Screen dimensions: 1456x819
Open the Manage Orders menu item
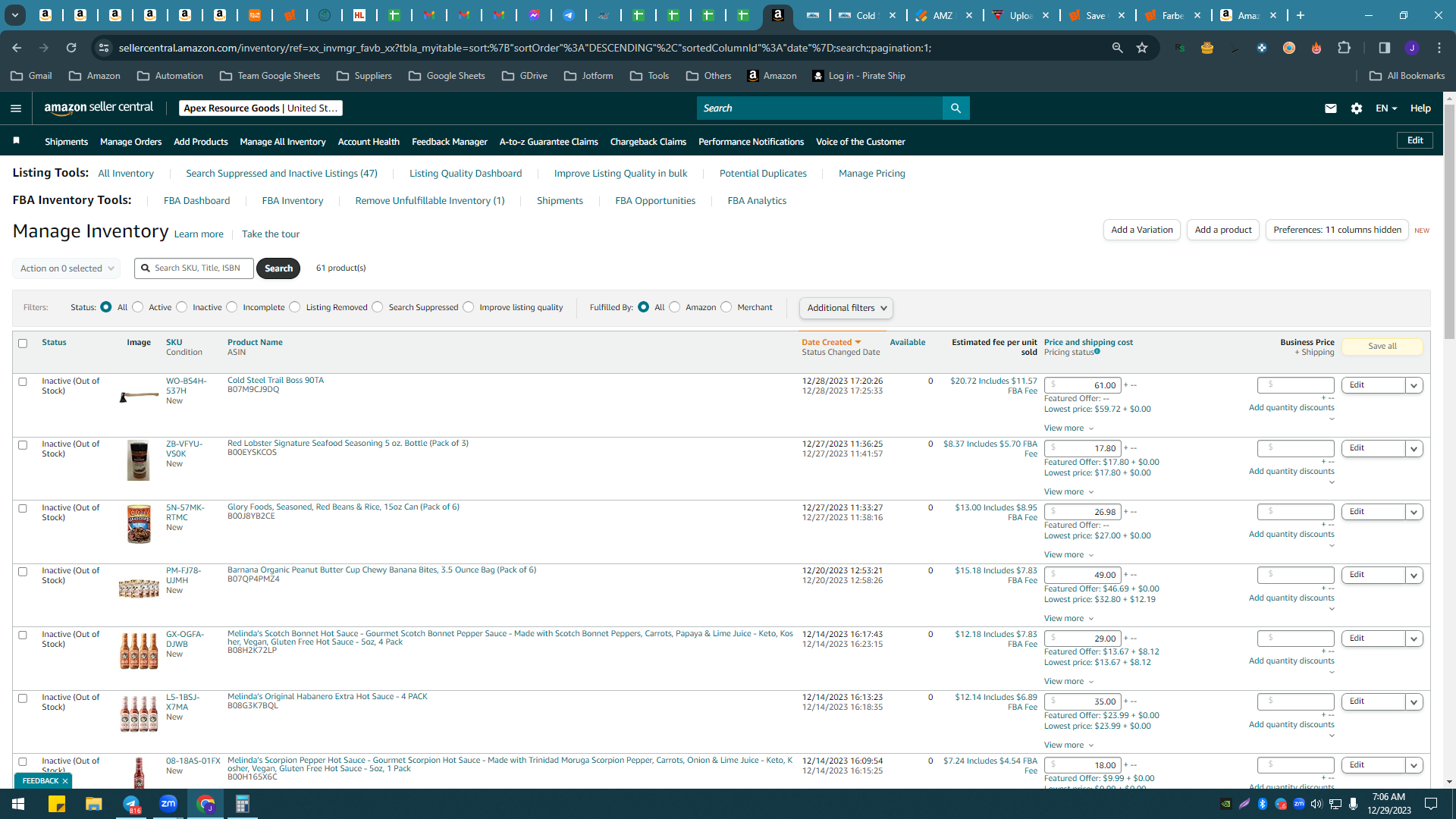point(130,142)
